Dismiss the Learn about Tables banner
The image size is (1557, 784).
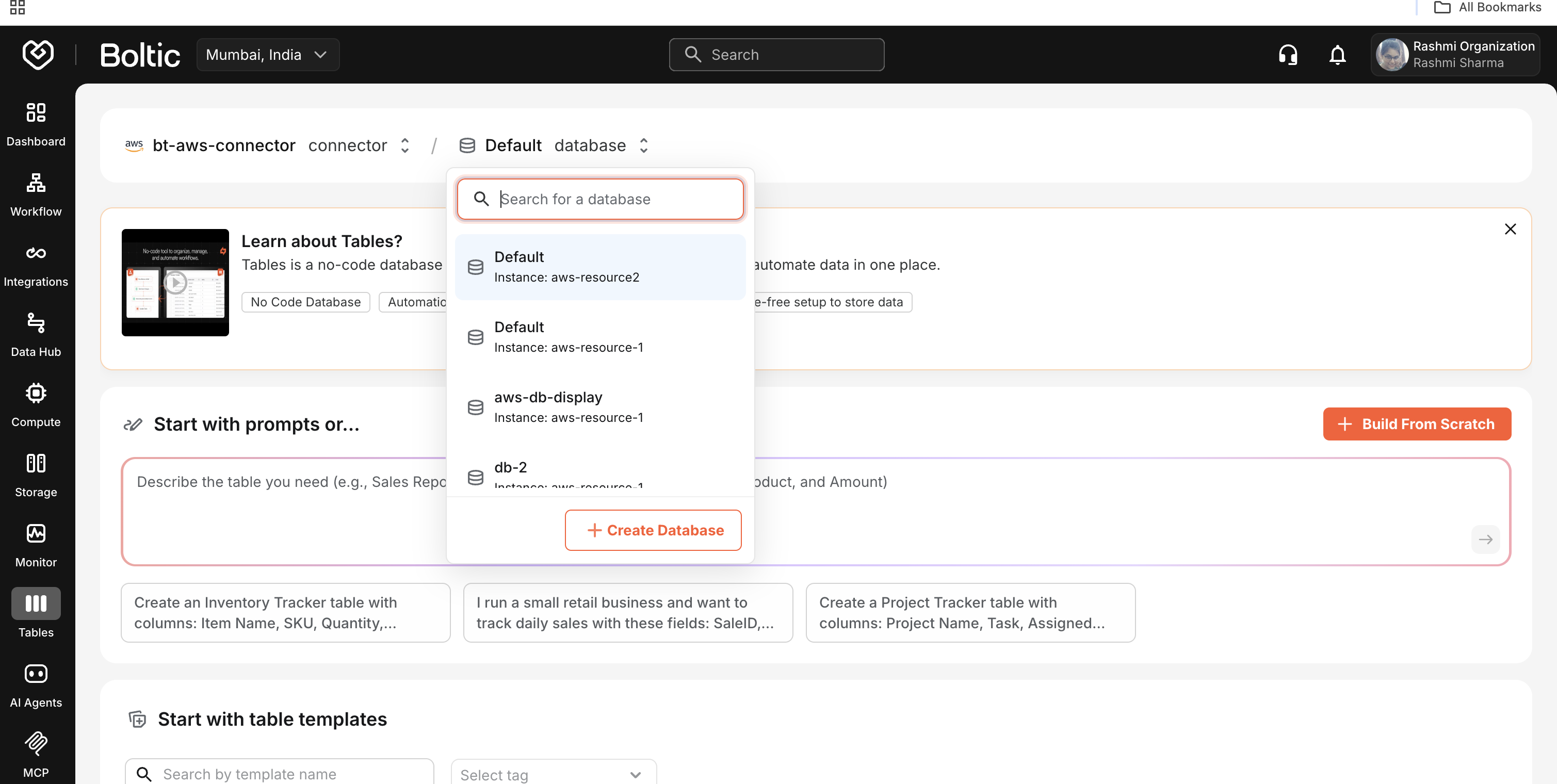[x=1511, y=229]
